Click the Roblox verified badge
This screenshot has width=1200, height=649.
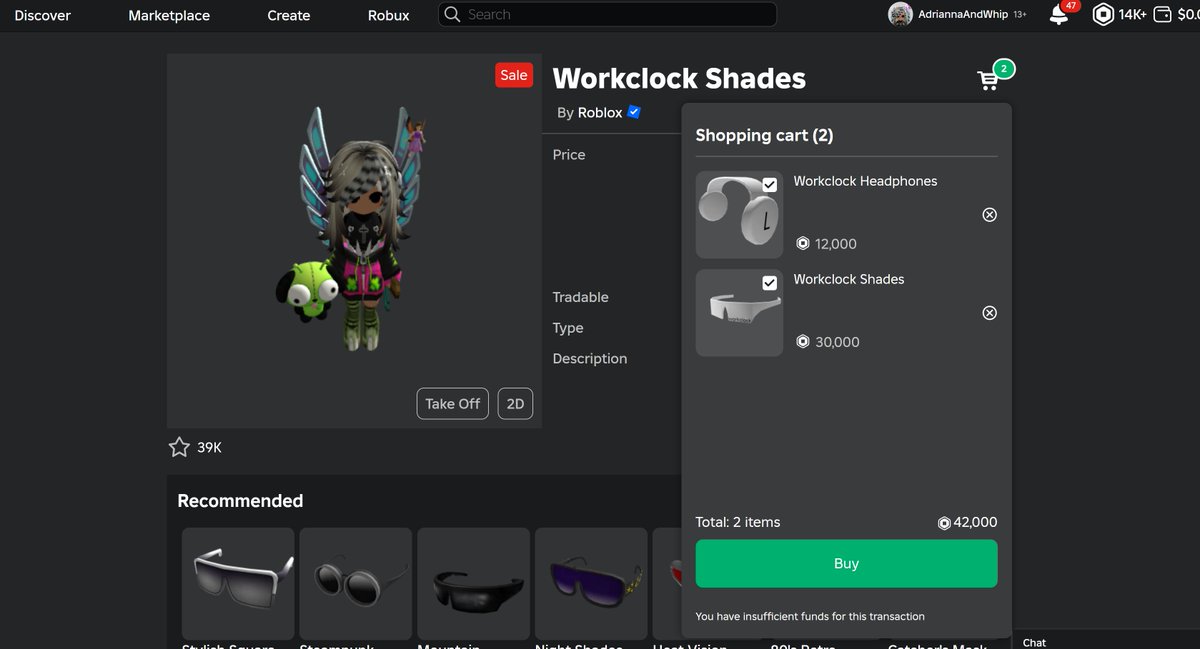pyautogui.click(x=634, y=112)
